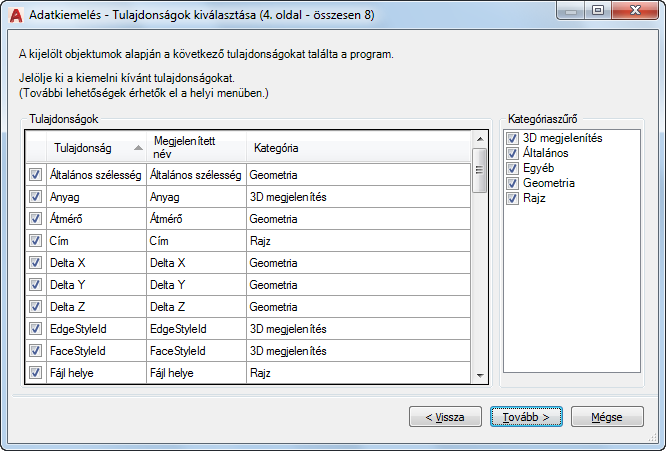666x451 pixels.
Task: Click the AutoCAD logo icon in title bar
Action: pyautogui.click(x=14, y=13)
